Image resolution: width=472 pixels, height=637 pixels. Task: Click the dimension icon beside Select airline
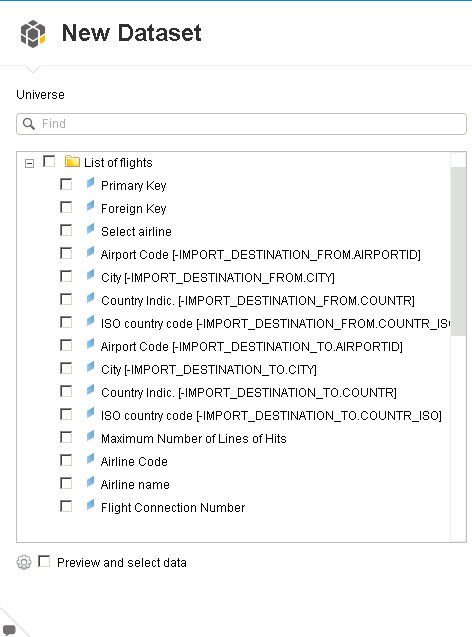tap(90, 230)
